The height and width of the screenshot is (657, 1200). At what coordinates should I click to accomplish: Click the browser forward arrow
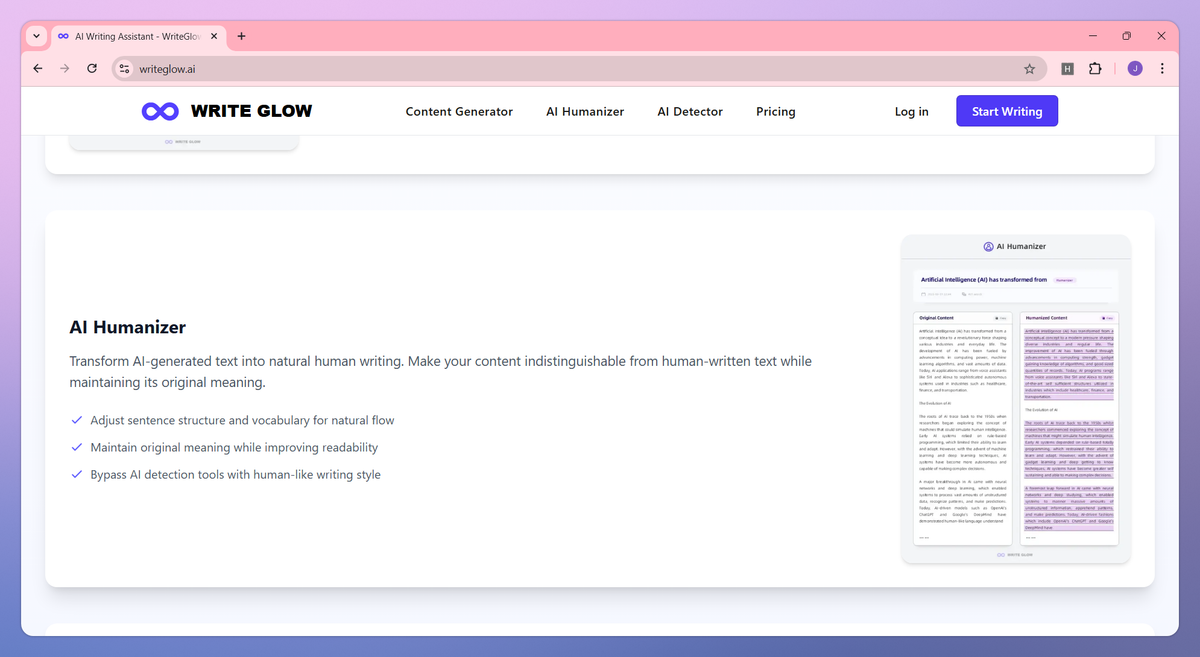(65, 69)
